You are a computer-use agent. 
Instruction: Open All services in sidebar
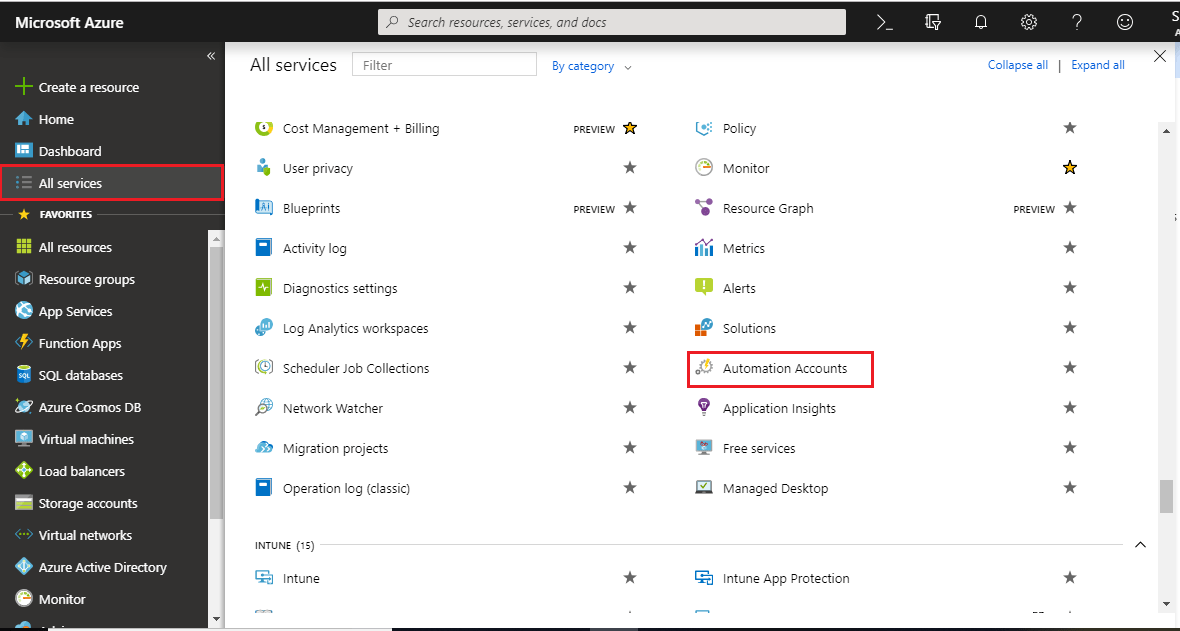tap(111, 183)
